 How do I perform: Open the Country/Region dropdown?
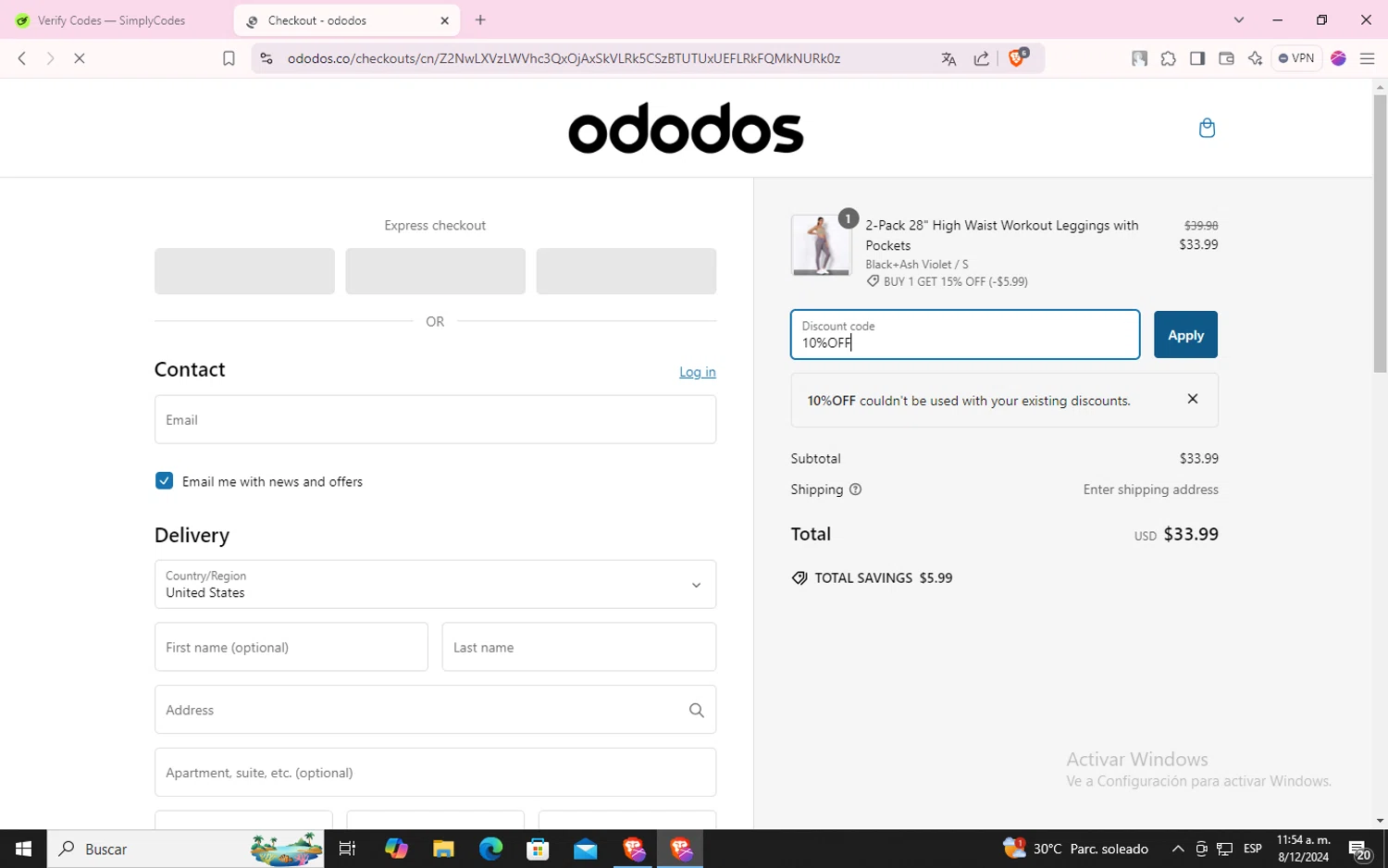(x=435, y=584)
